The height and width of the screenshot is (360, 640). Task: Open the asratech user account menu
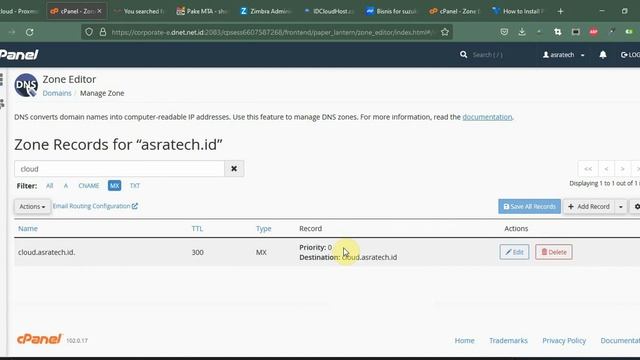(x=563, y=55)
